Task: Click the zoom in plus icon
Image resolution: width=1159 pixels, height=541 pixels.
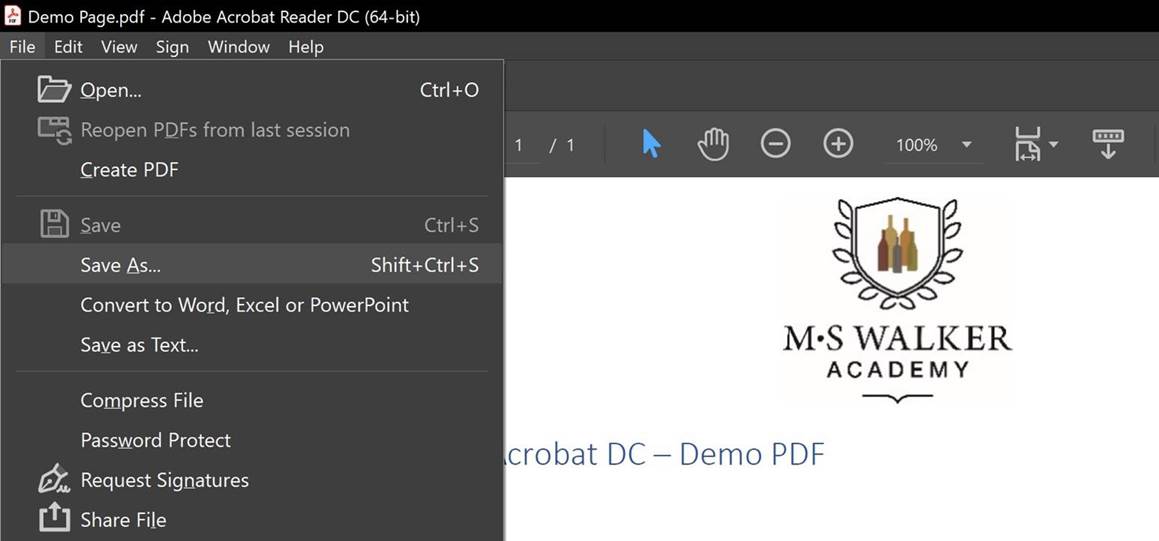Action: pos(838,144)
